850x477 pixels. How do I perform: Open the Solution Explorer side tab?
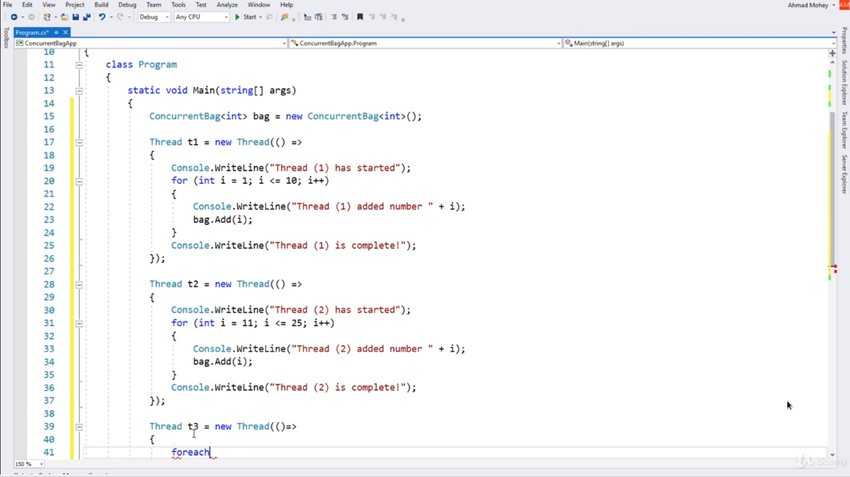[844, 82]
